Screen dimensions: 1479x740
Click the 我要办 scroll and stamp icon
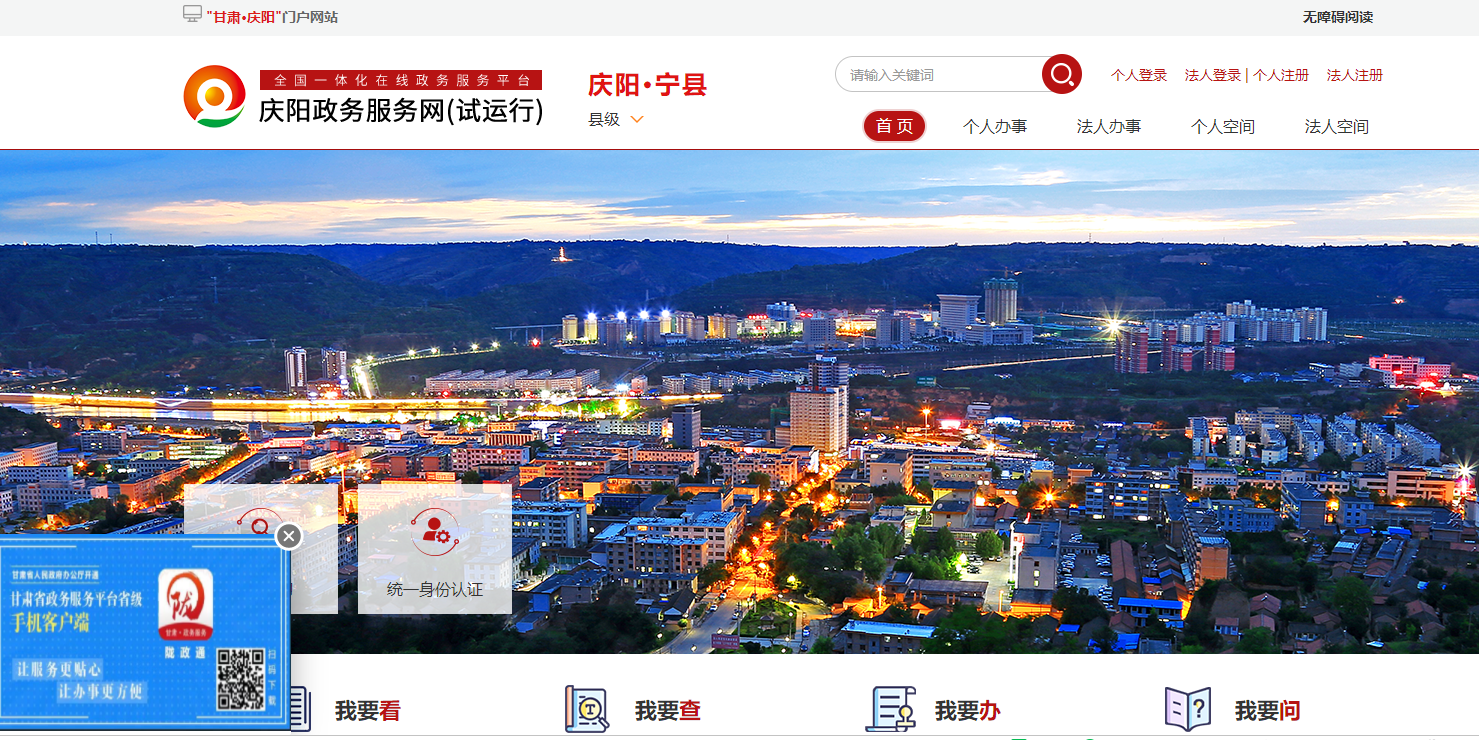pos(891,709)
